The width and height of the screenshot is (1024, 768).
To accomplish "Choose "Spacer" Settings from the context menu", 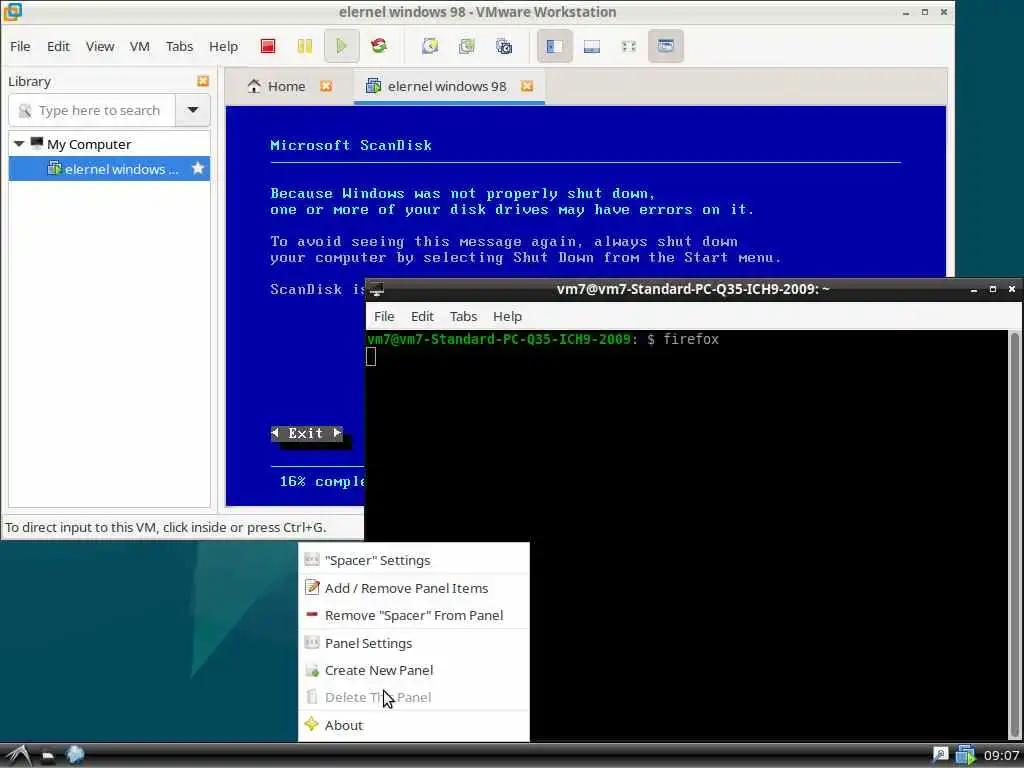I will click(x=413, y=560).
